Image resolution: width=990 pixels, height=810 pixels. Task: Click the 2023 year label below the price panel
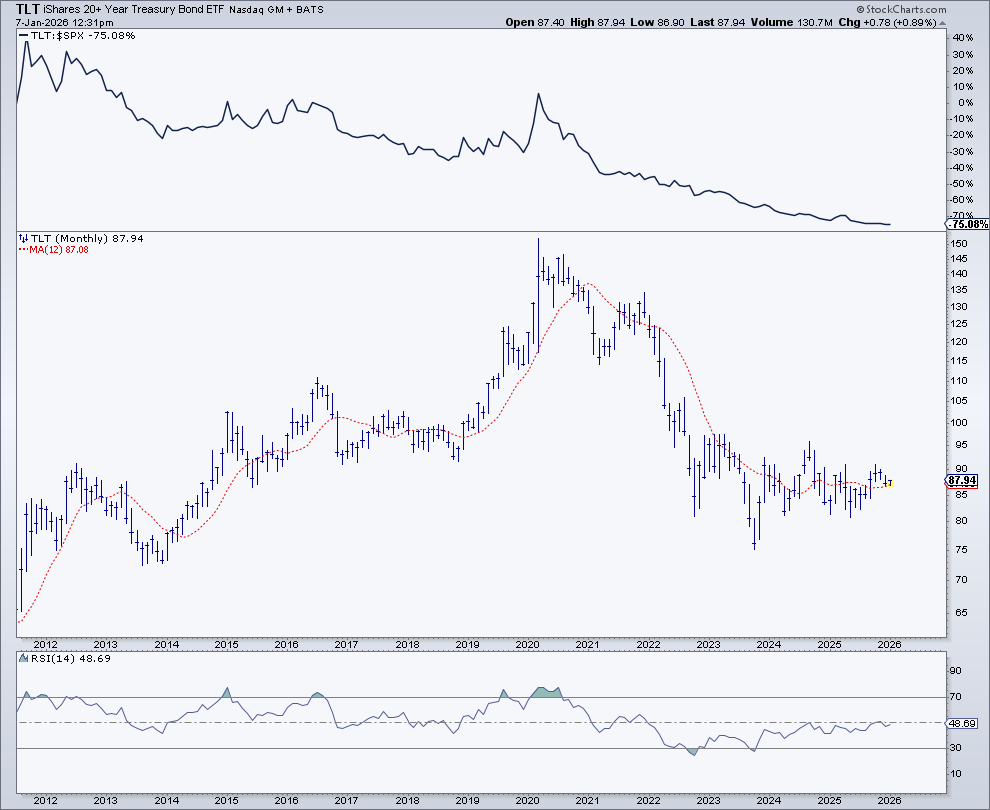pos(708,645)
